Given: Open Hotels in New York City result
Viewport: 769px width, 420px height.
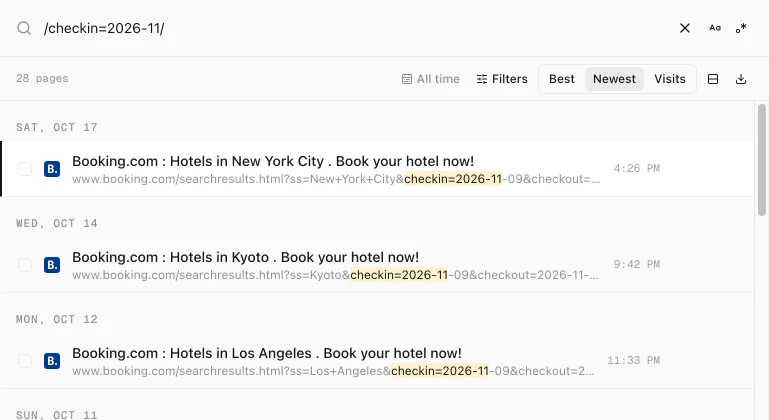Looking at the screenshot, I should click(273, 161).
